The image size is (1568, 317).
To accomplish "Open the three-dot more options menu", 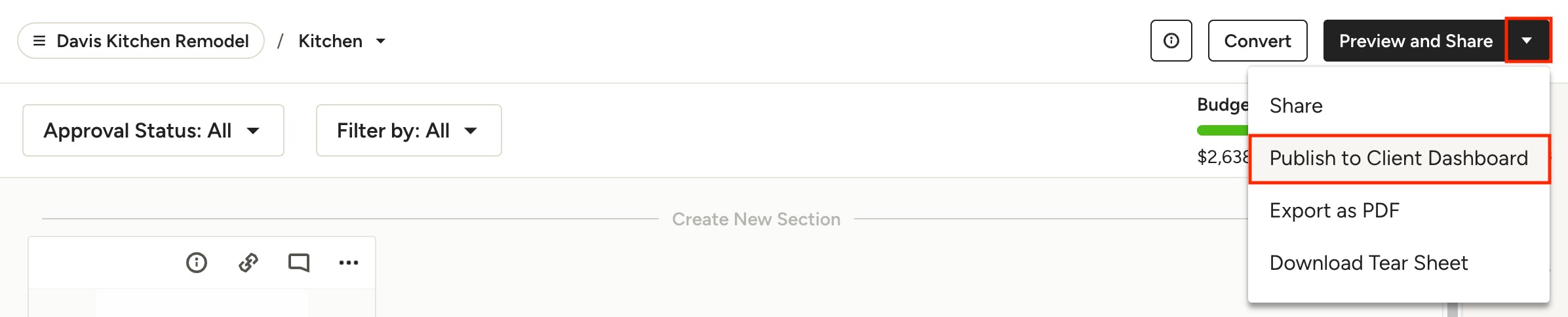I will point(349,263).
